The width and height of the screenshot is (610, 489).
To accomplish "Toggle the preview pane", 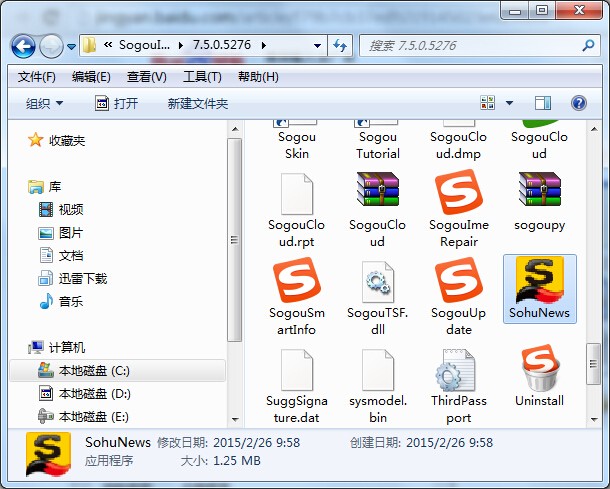I will [543, 103].
